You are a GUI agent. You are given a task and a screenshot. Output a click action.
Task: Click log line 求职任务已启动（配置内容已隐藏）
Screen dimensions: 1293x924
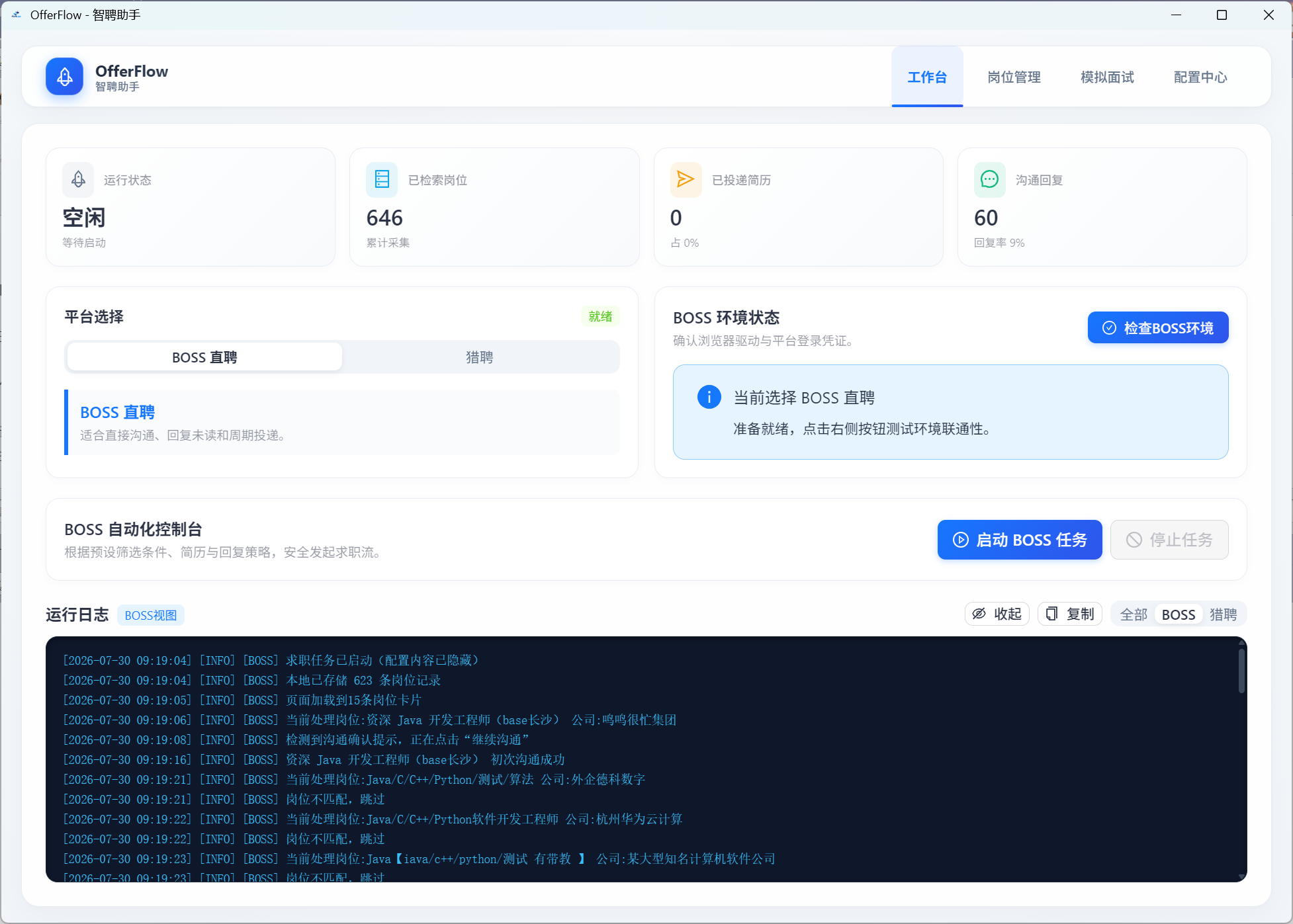pyautogui.click(x=271, y=660)
